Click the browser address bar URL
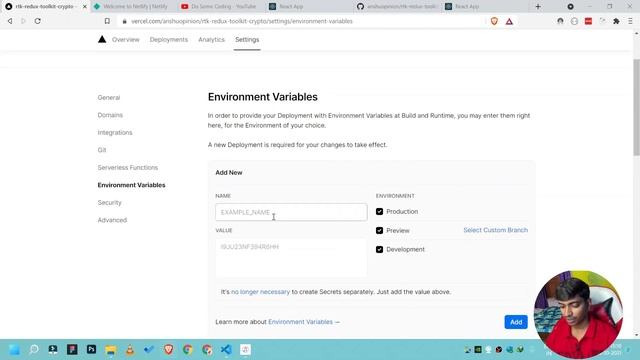The image size is (640, 360). click(x=242, y=21)
